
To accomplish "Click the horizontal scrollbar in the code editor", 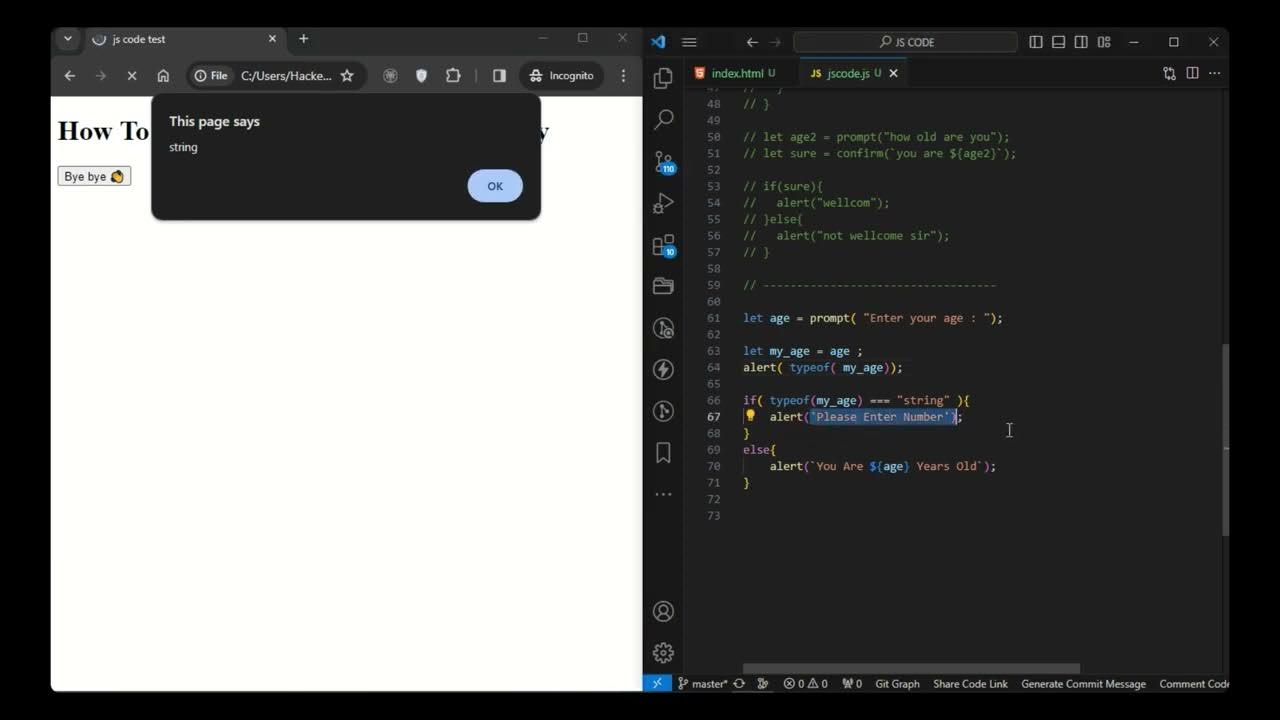I will click(911, 669).
